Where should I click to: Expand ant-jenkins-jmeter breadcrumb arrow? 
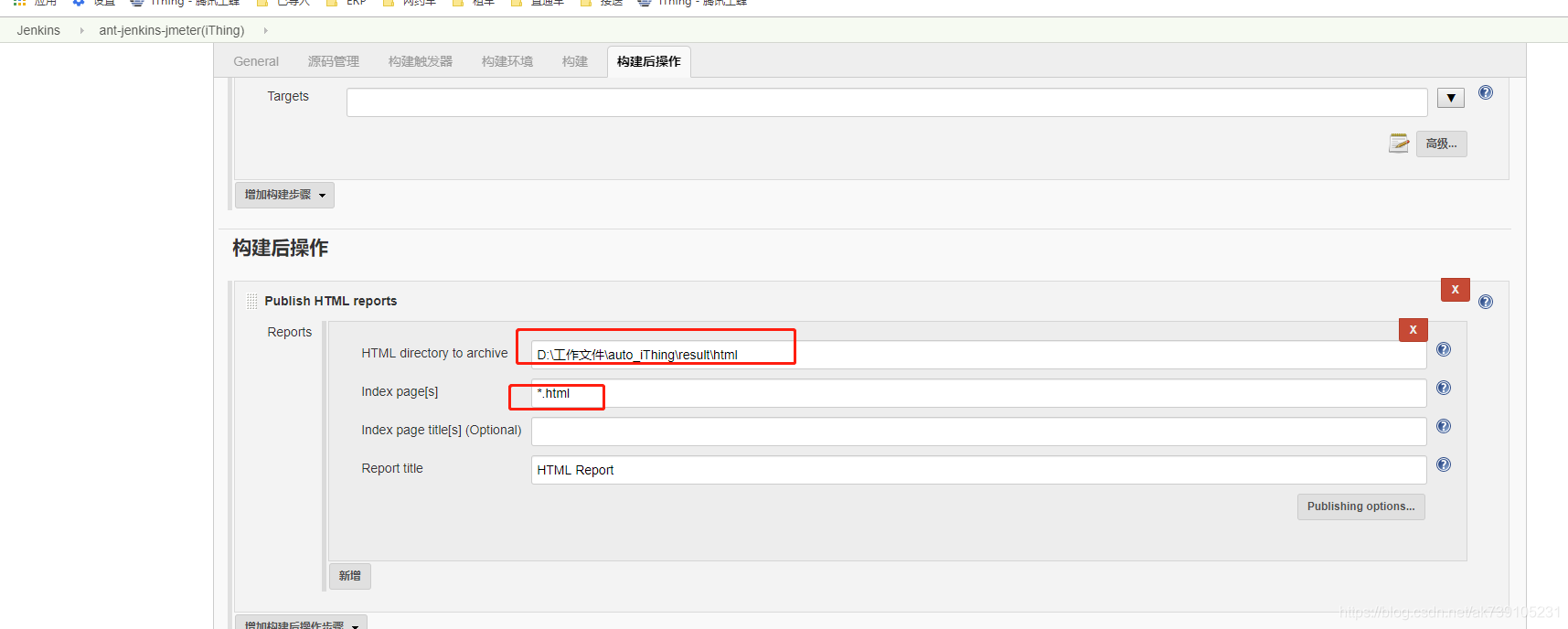pyautogui.click(x=265, y=30)
